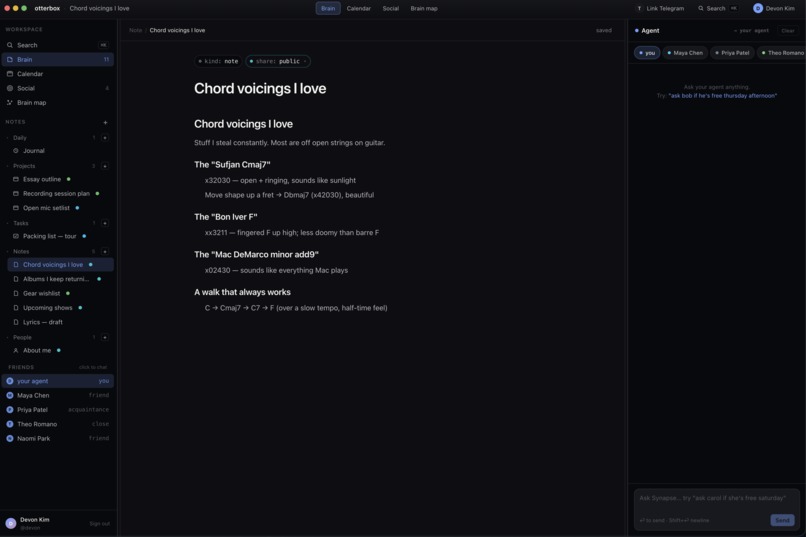Add a note in the Projects group

105,166
